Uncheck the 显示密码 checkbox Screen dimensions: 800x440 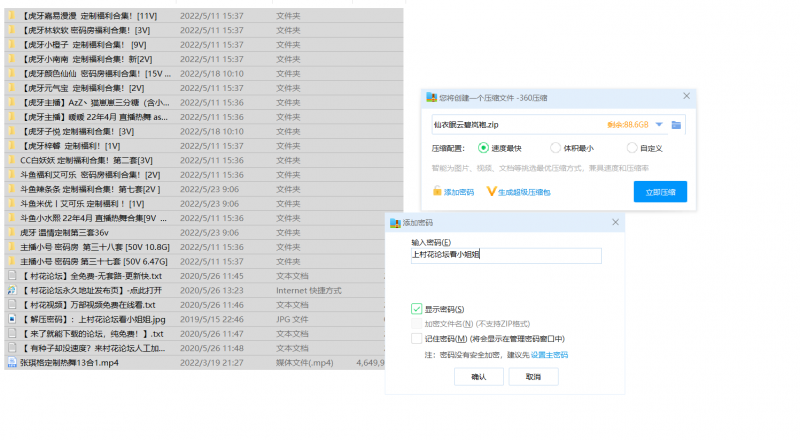click(417, 309)
